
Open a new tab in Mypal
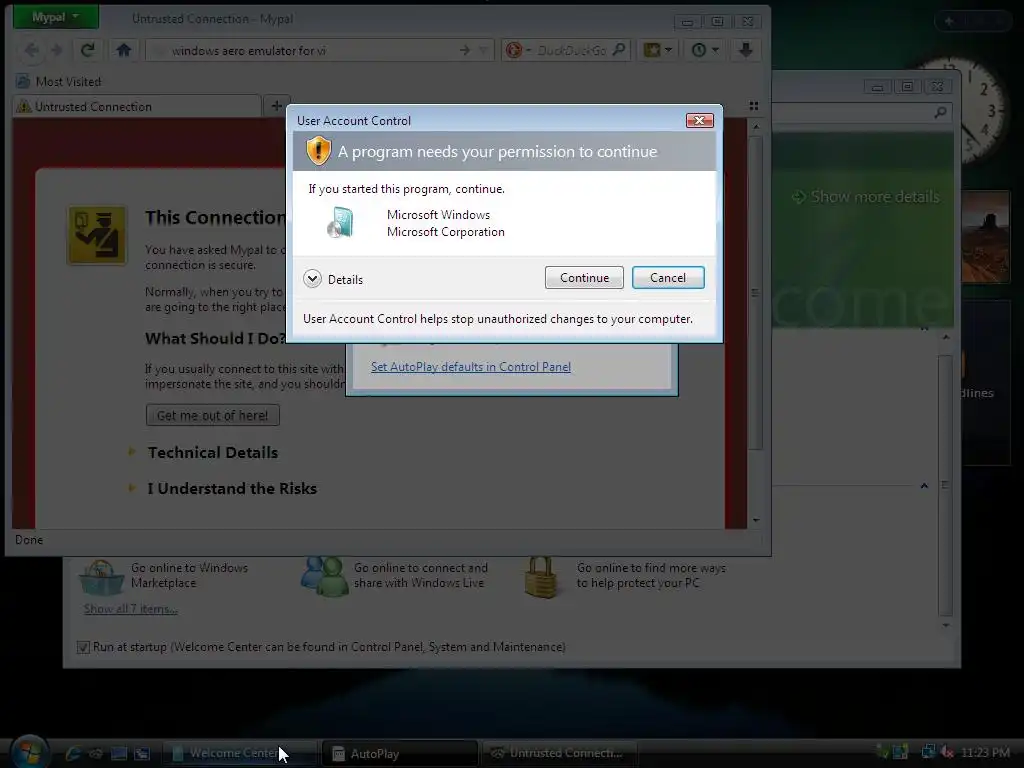(x=277, y=106)
